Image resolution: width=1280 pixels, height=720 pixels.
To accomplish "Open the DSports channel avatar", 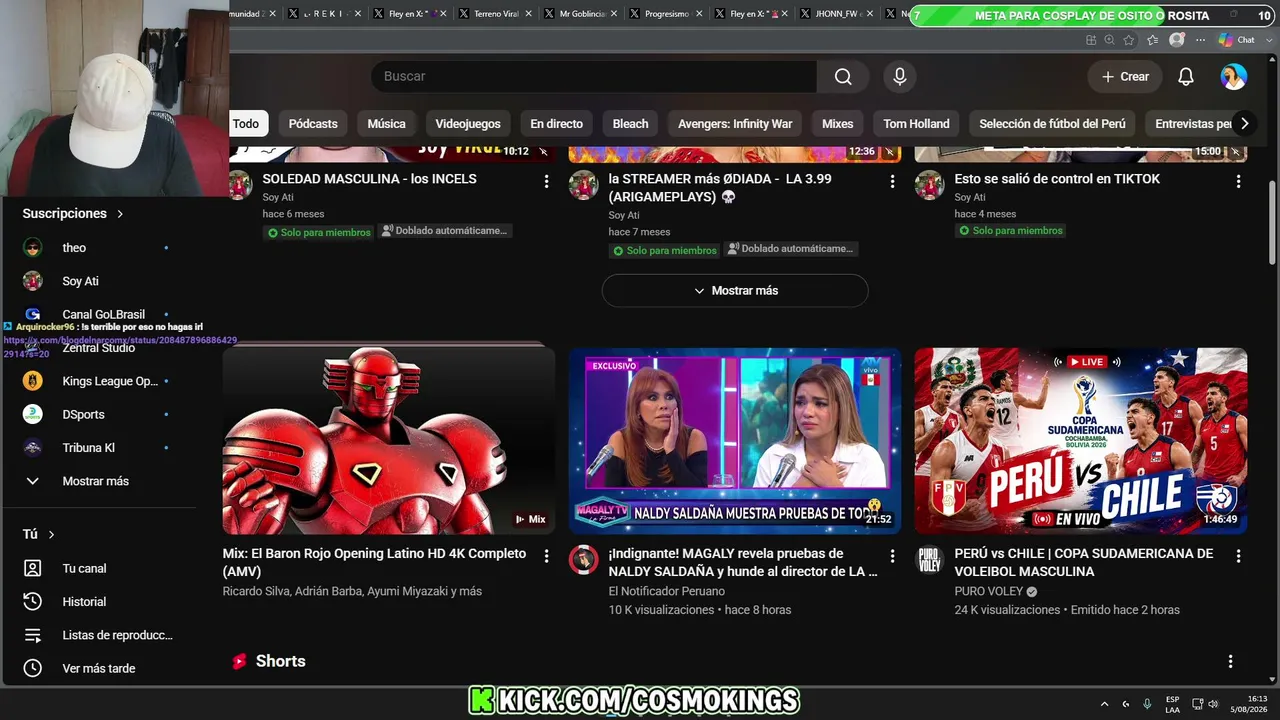I will click(x=33, y=414).
